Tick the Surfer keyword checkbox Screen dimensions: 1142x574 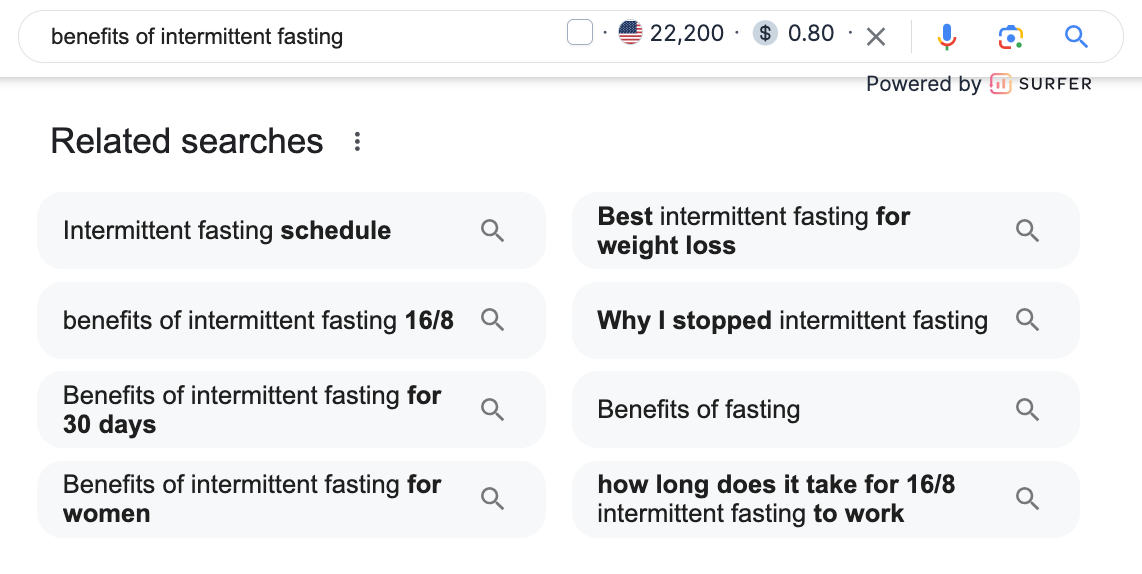[x=580, y=33]
